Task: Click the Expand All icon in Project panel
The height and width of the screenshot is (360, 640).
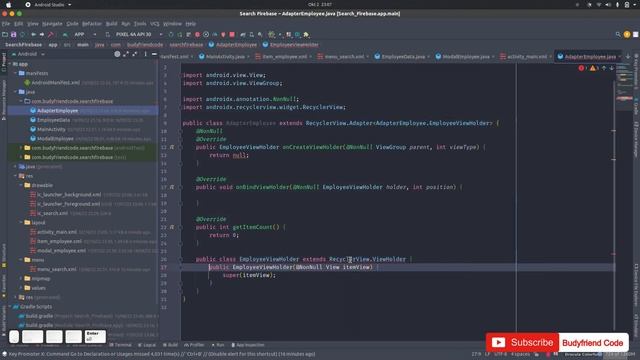Action: [126, 54]
